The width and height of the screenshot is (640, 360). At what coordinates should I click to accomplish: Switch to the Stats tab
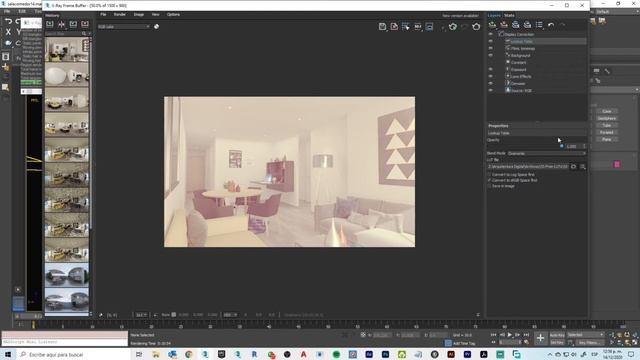click(509, 16)
